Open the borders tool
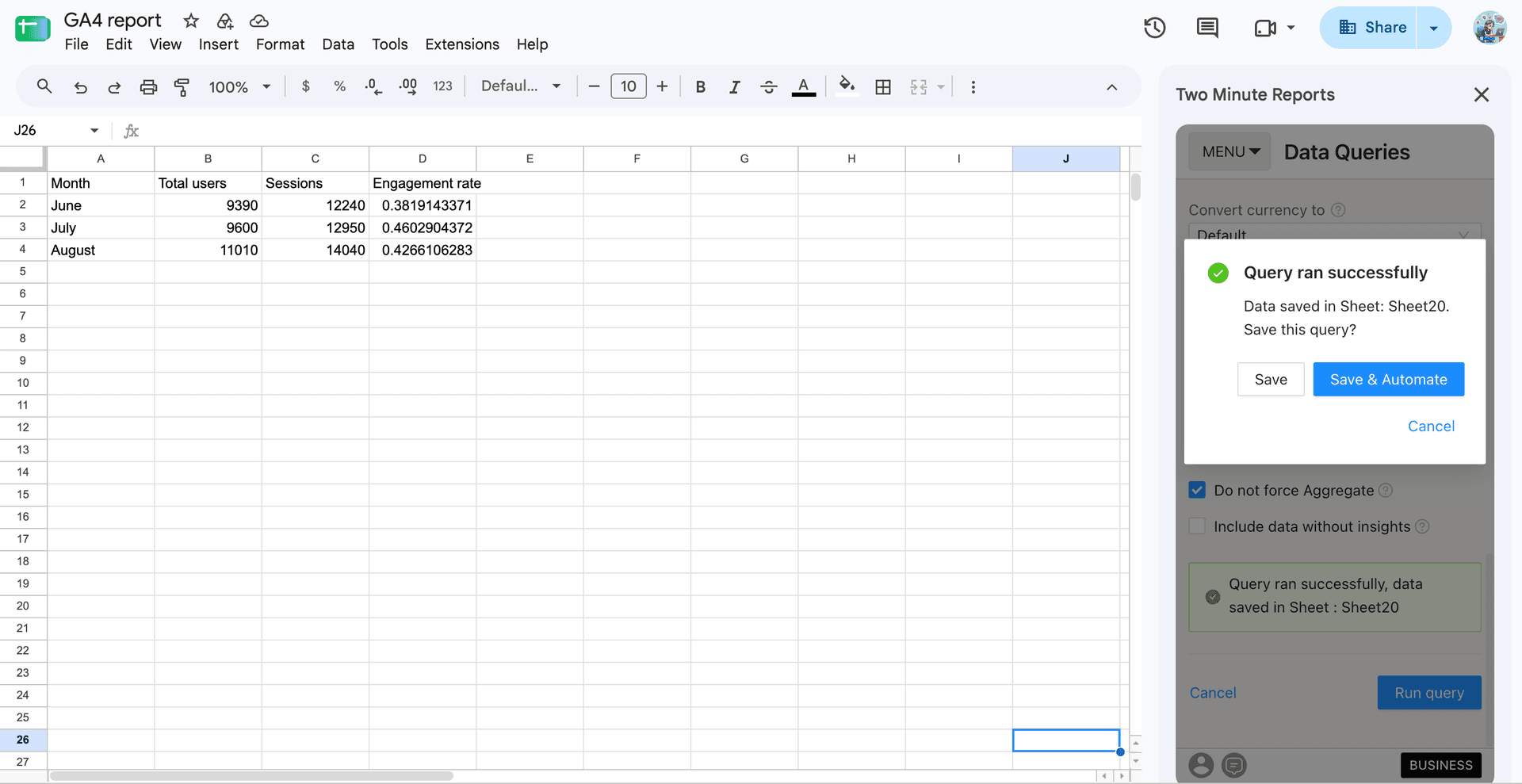The image size is (1522, 784). point(883,86)
